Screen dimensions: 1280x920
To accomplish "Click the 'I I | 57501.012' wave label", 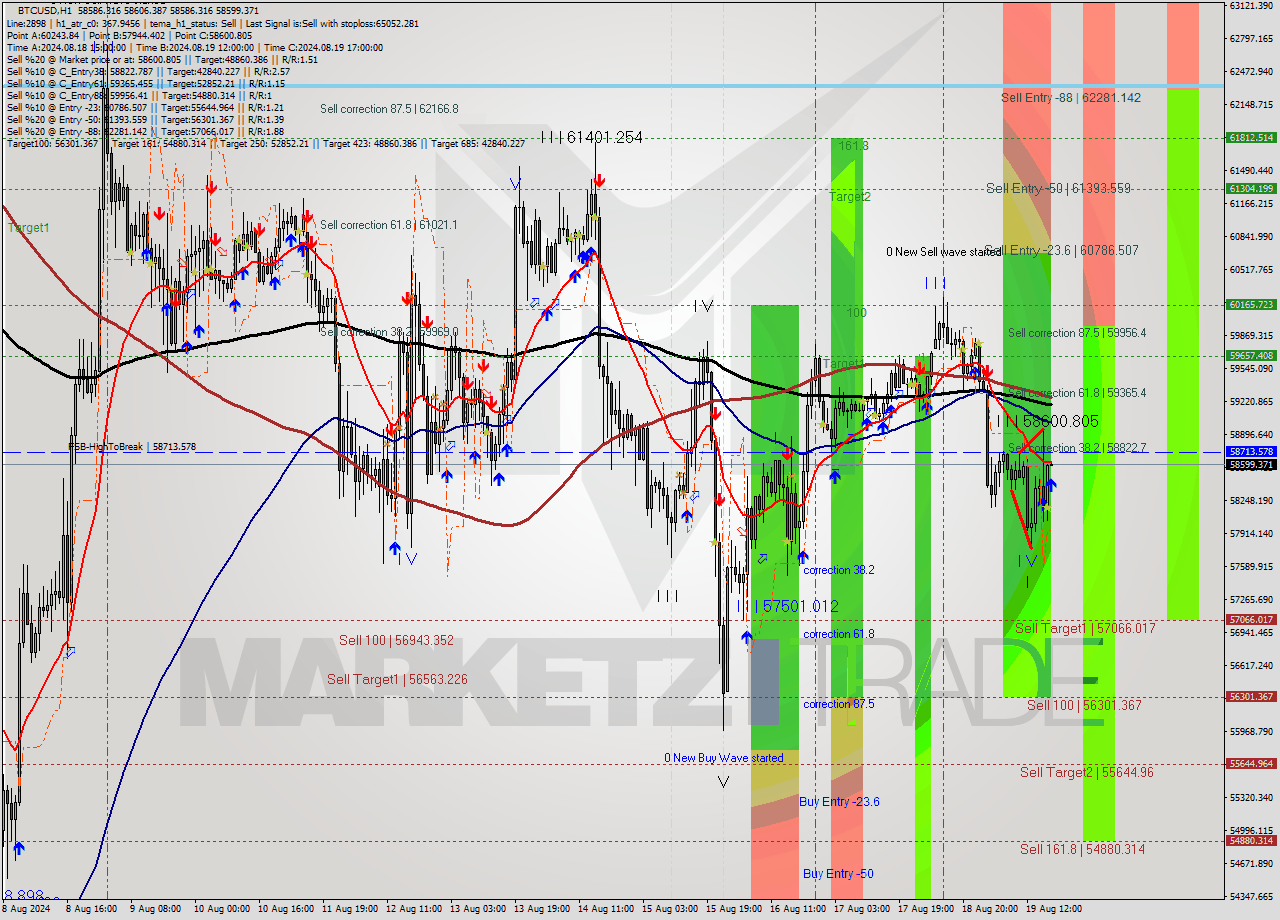I will [x=787, y=606].
